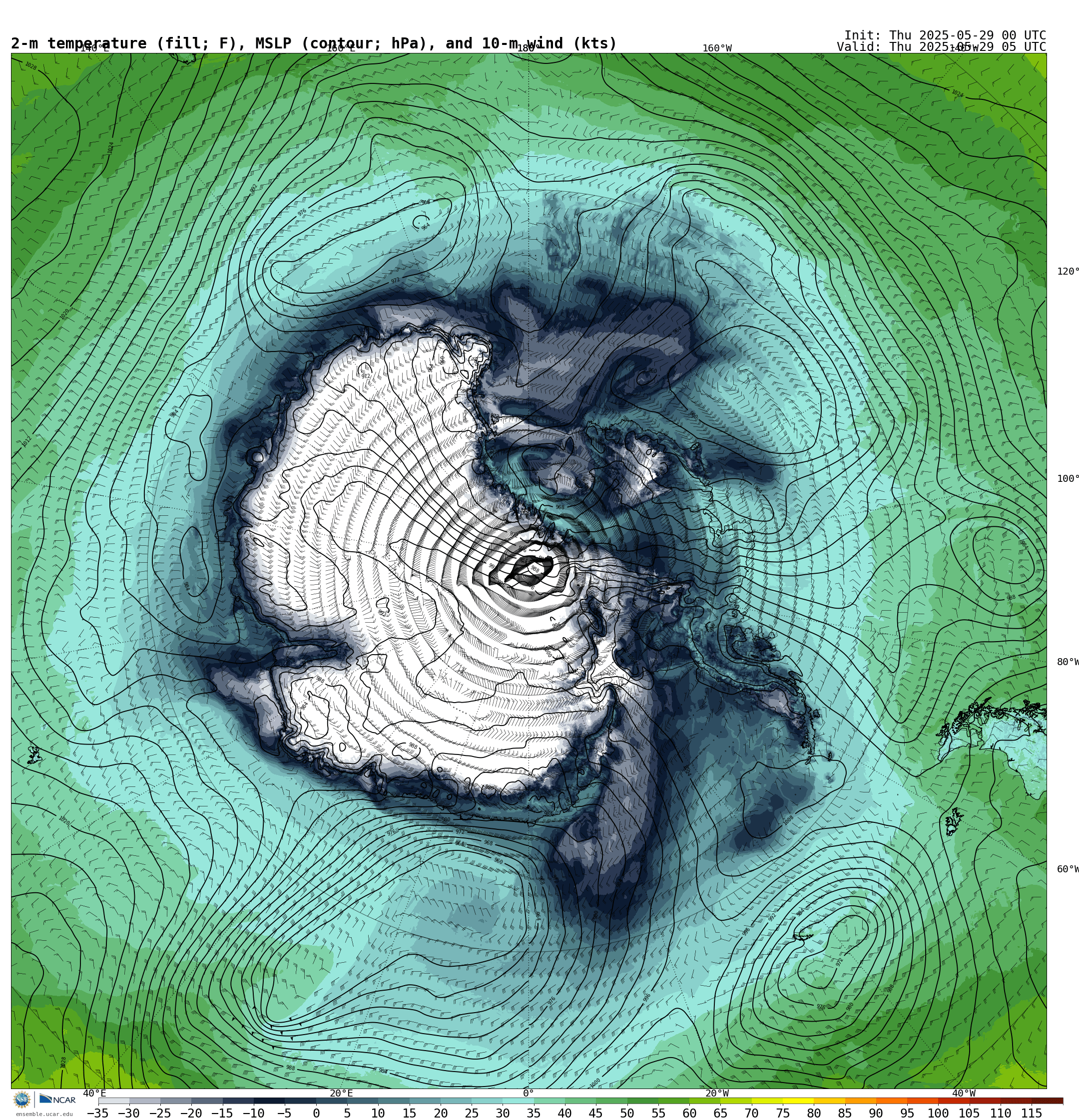This screenshot has width=1079, height=1120.
Task: Click the 20°W longitude label at bottom
Action: pos(717,1093)
